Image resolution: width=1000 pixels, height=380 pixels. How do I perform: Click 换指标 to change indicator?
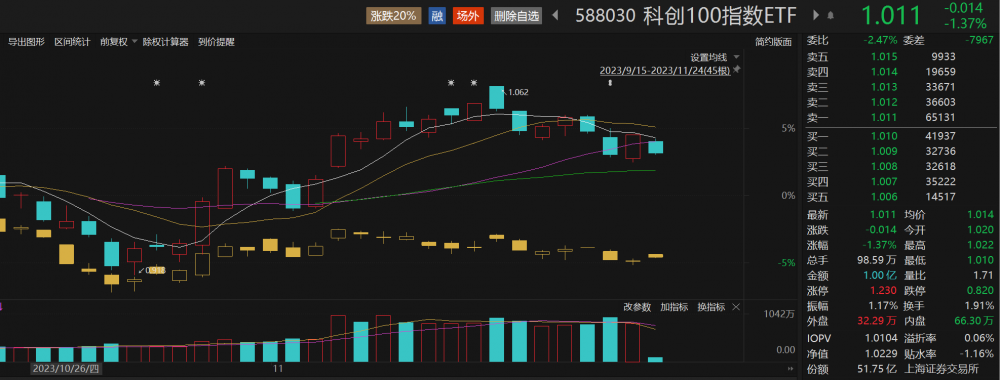point(711,307)
